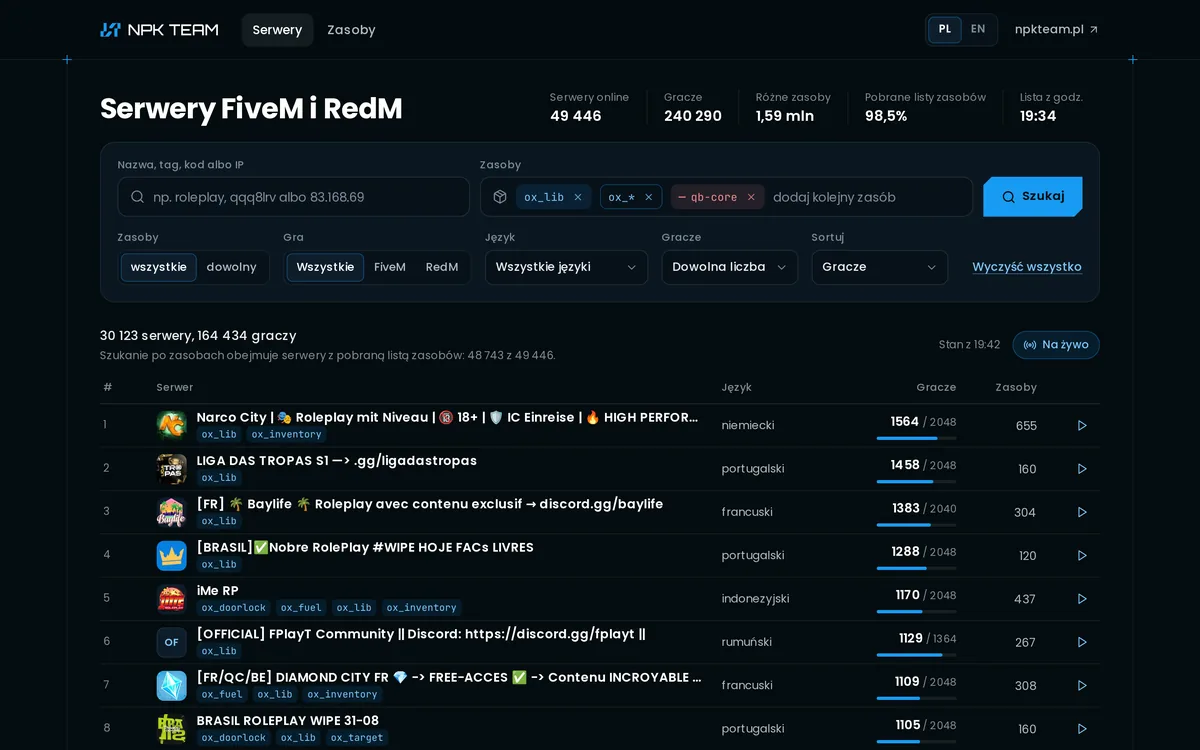Select 'Wszystkie' in the Gra filter
The width and height of the screenshot is (1200, 750).
325,267
